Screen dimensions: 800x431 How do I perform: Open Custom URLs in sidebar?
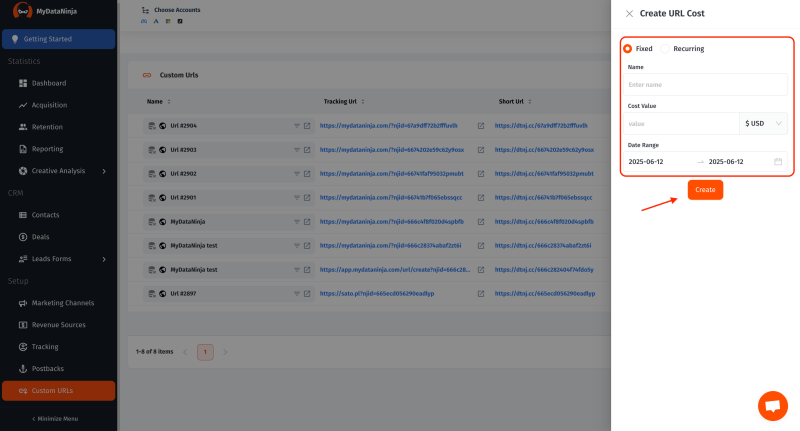click(x=59, y=391)
